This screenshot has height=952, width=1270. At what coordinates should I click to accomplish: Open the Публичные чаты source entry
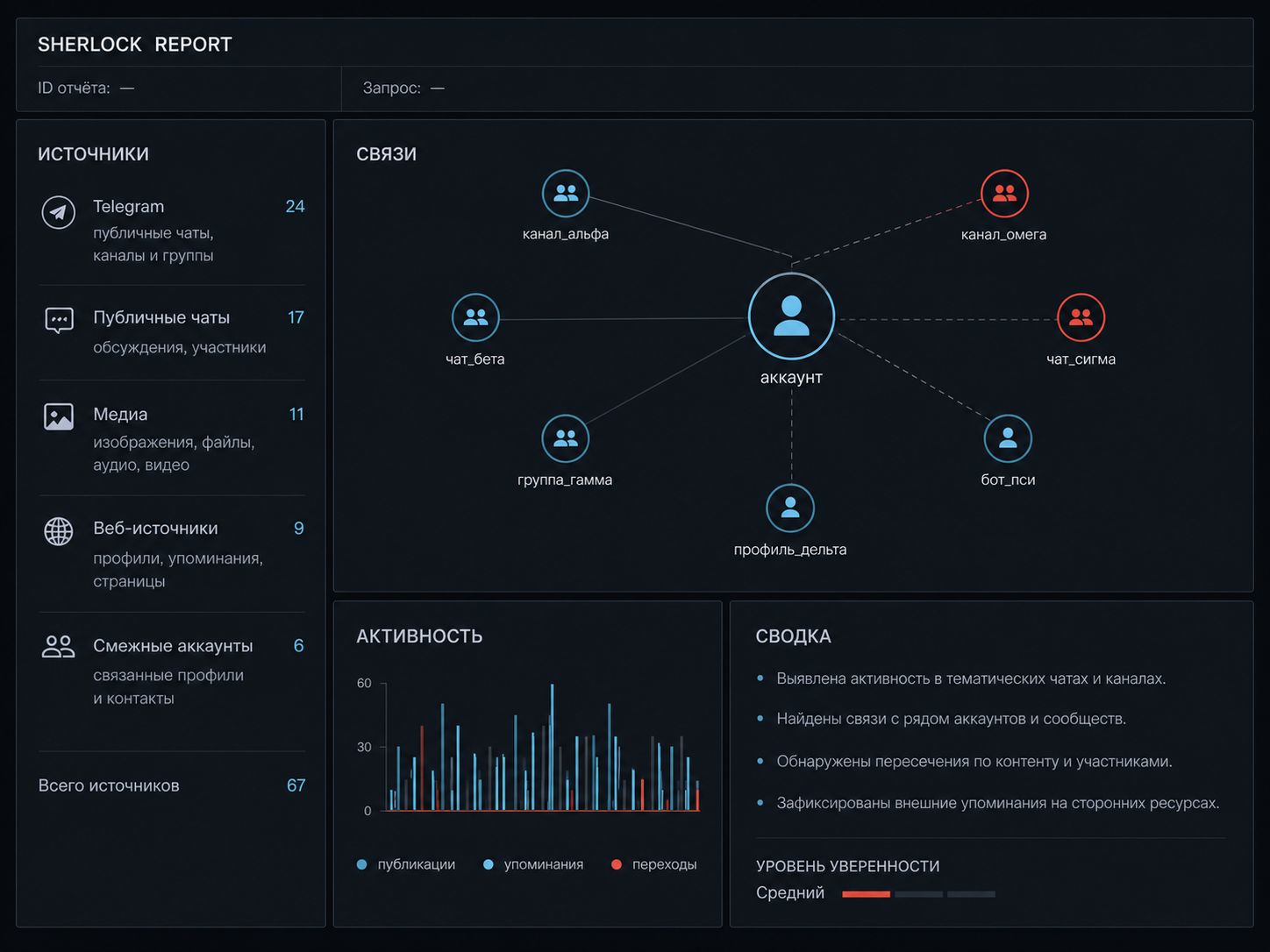point(172,332)
